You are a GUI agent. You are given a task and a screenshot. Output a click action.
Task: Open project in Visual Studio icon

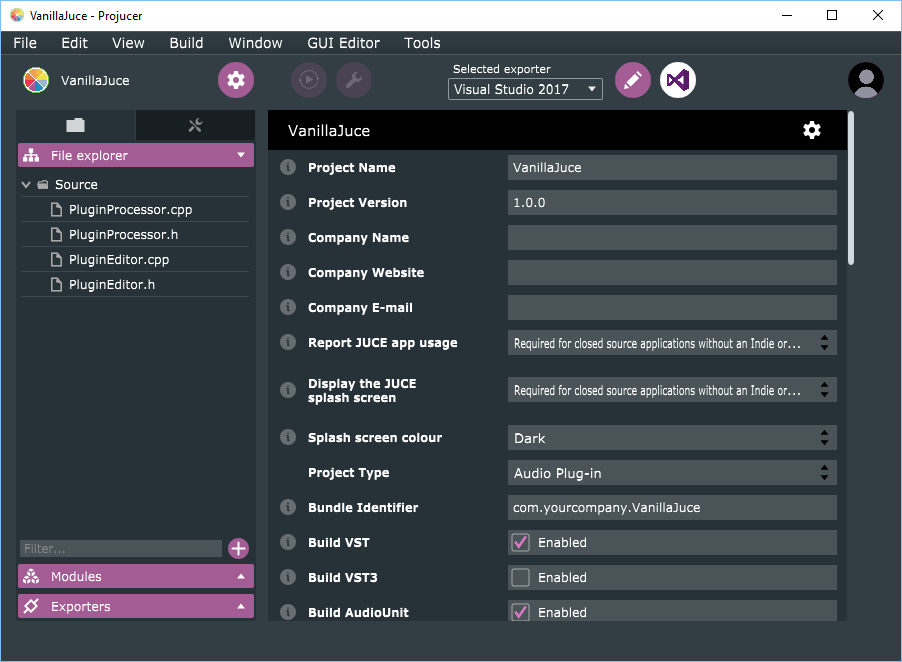pyautogui.click(x=678, y=80)
